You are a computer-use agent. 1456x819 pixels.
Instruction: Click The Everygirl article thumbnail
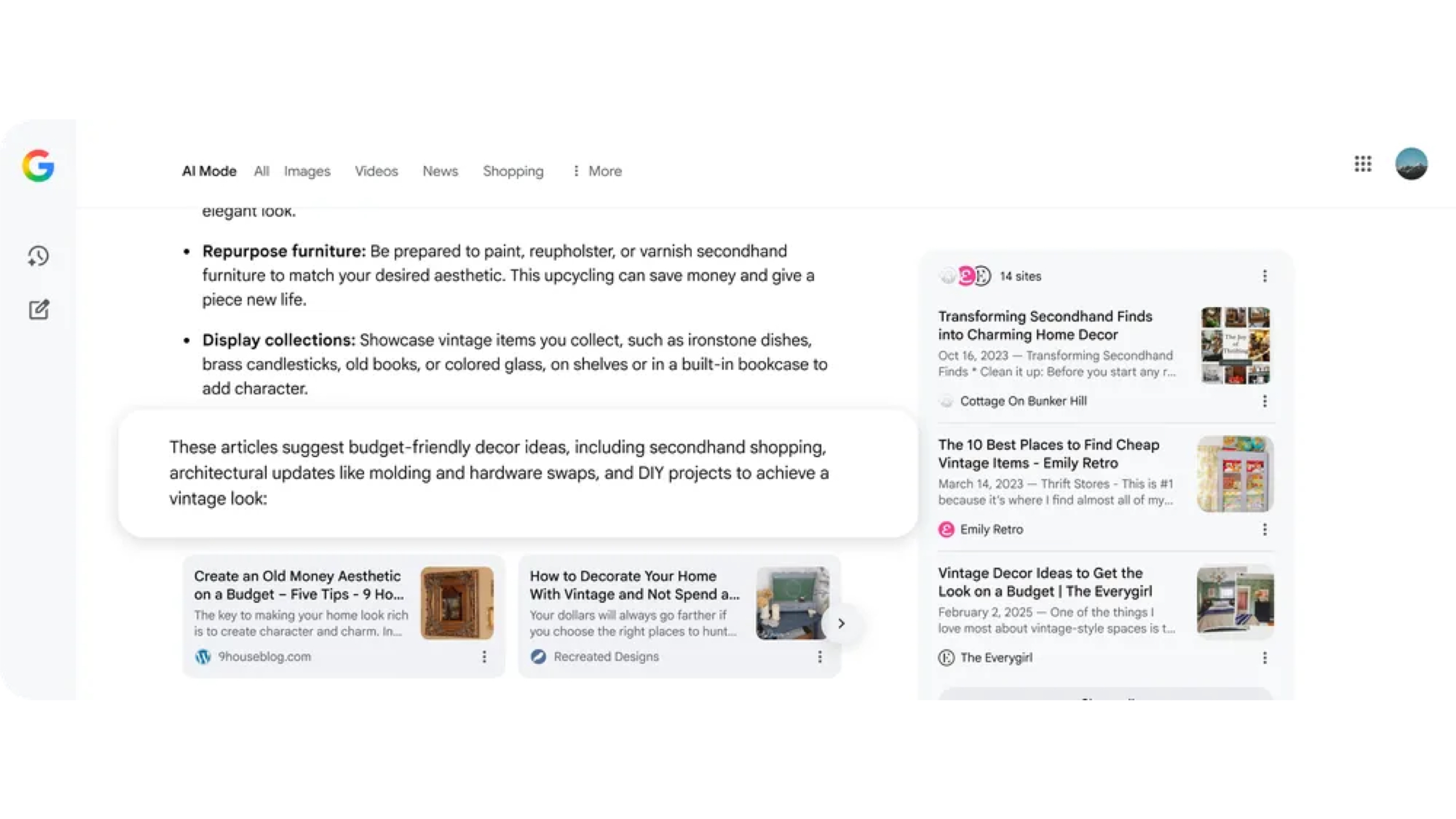coord(1234,600)
